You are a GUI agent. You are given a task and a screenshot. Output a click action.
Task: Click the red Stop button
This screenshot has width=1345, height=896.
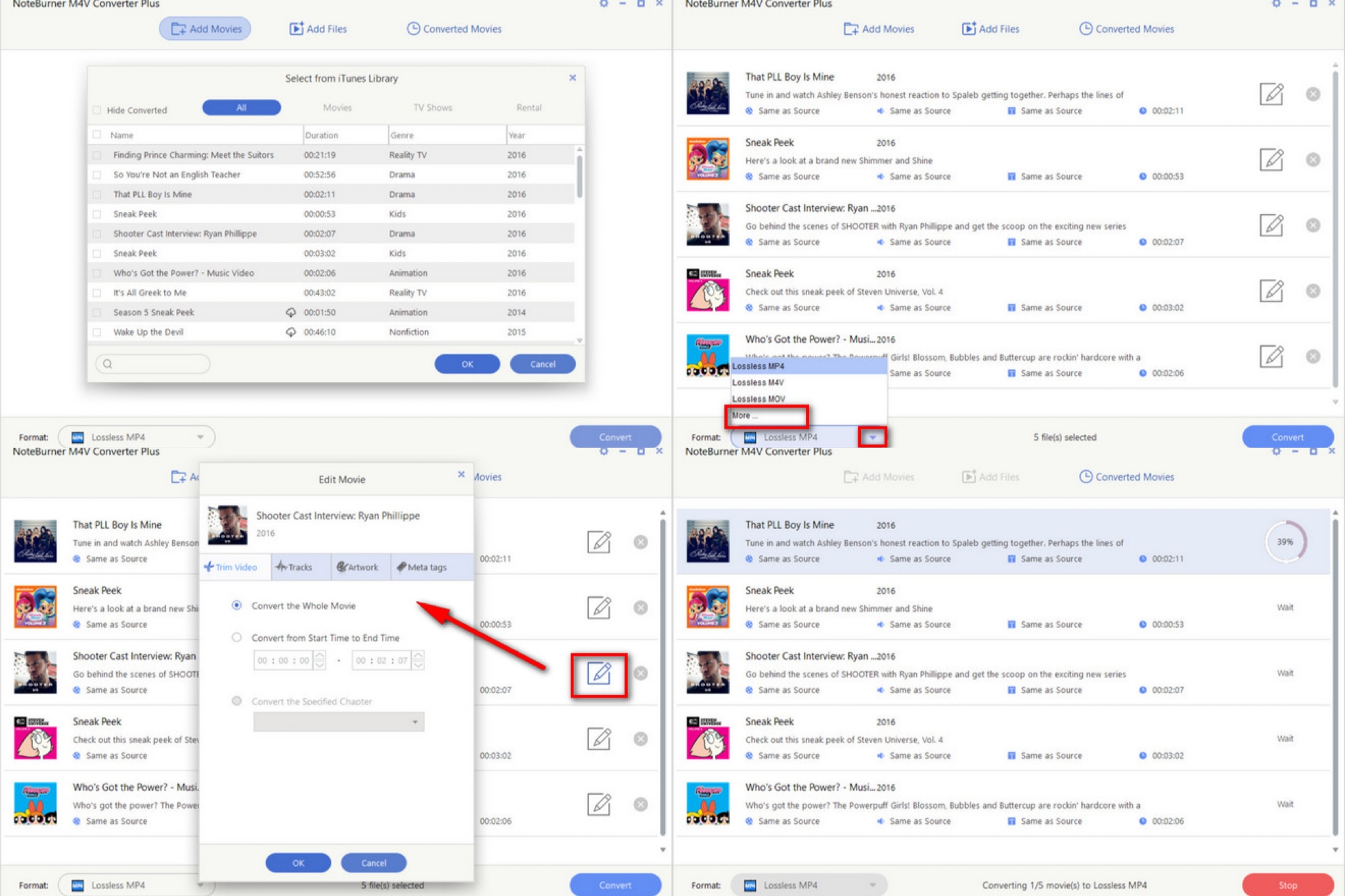click(x=1288, y=885)
